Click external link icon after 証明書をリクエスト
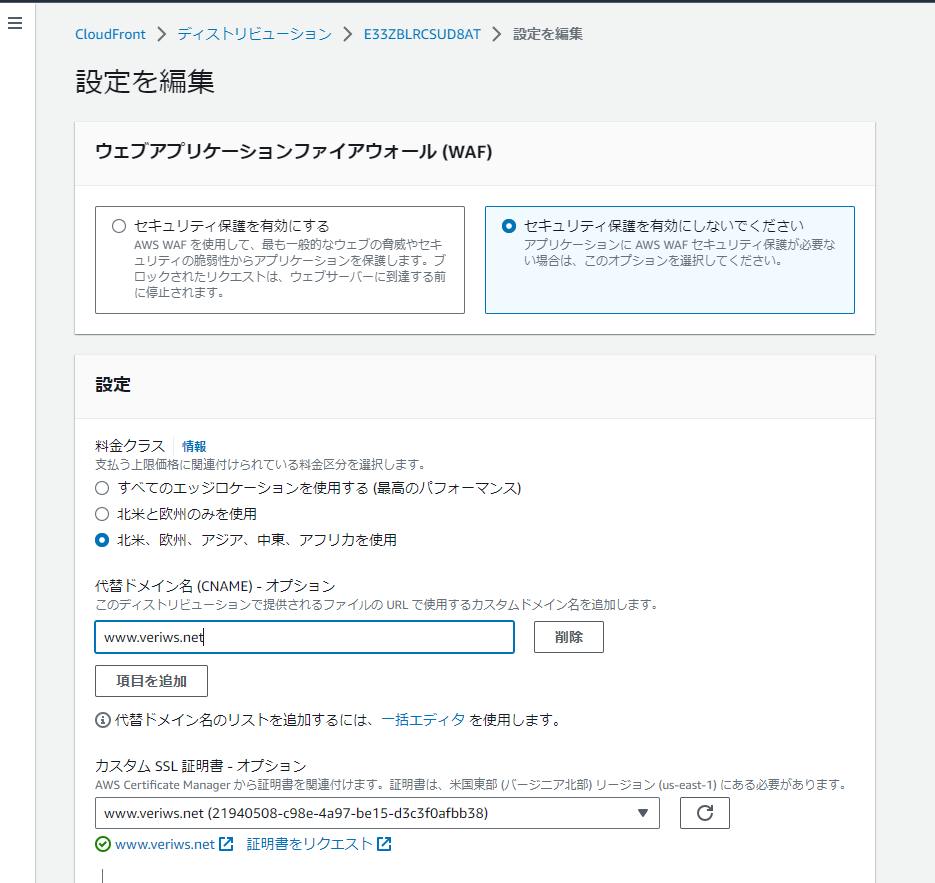Viewport: 935px width, 883px height. [x=384, y=844]
